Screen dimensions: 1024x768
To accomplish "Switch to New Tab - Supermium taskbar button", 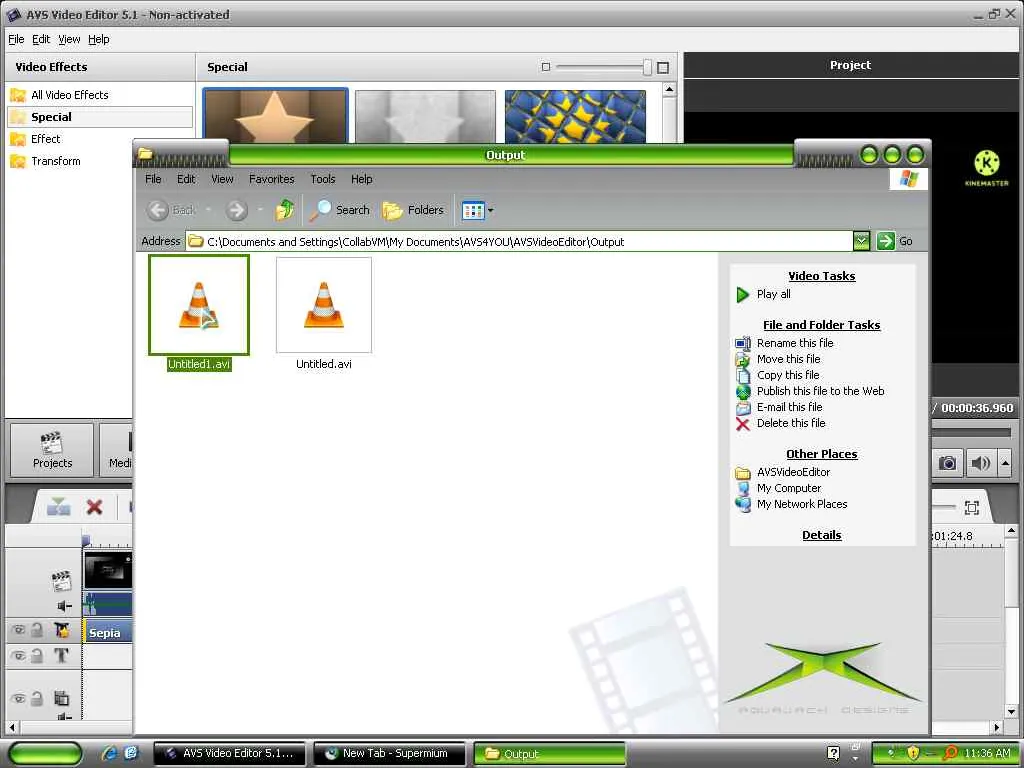I will pyautogui.click(x=390, y=753).
